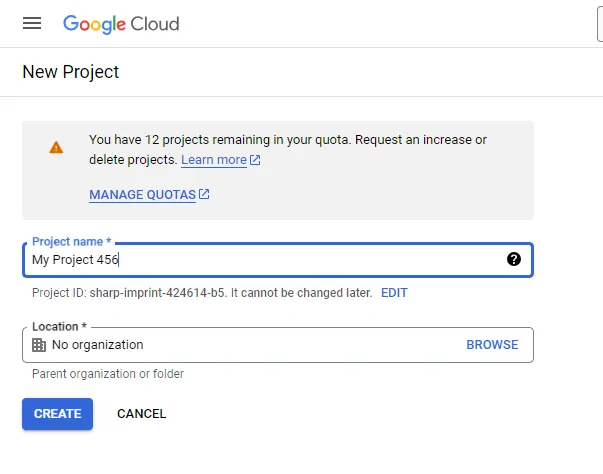Open the Project name help question mark

[514, 259]
